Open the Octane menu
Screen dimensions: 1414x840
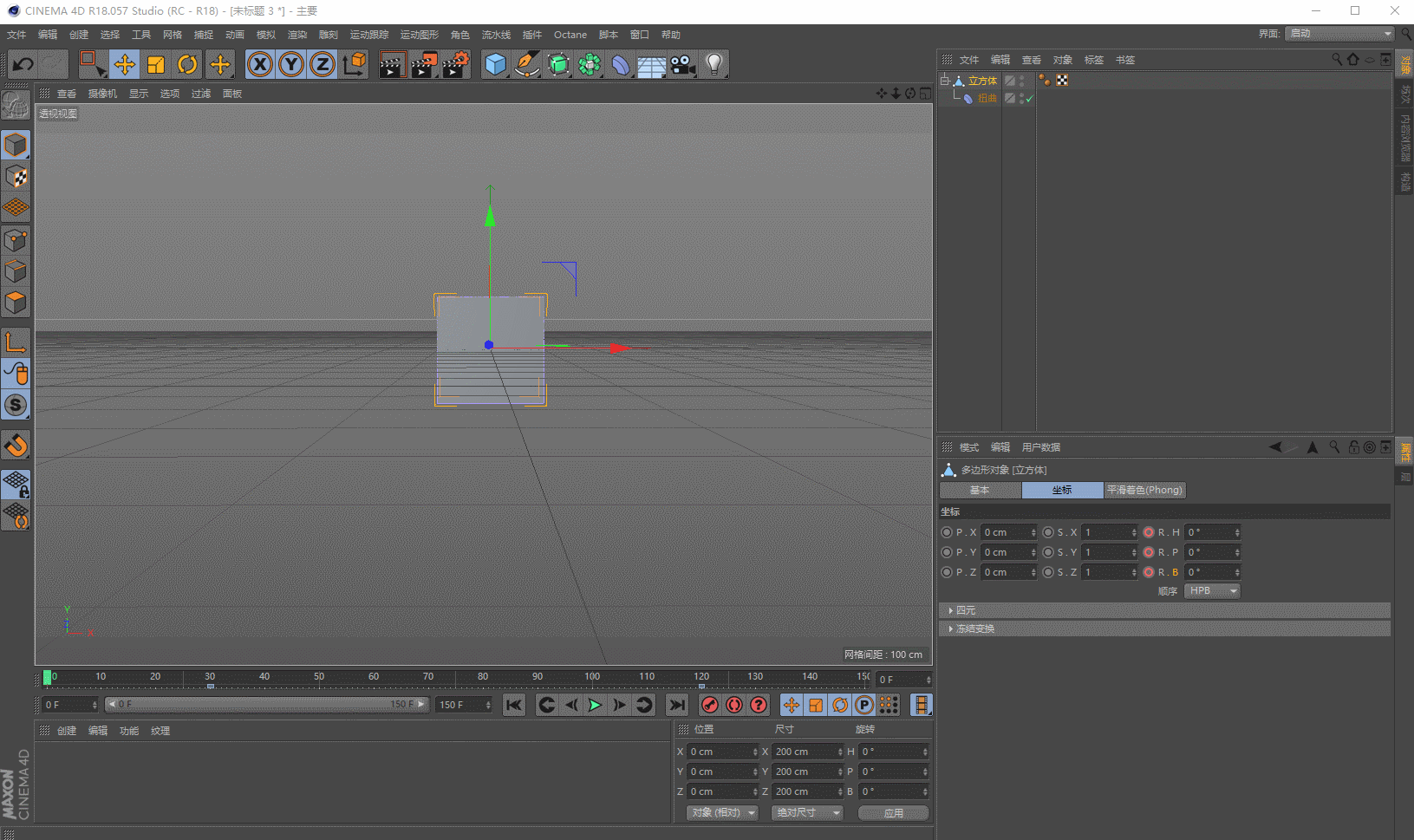click(570, 35)
